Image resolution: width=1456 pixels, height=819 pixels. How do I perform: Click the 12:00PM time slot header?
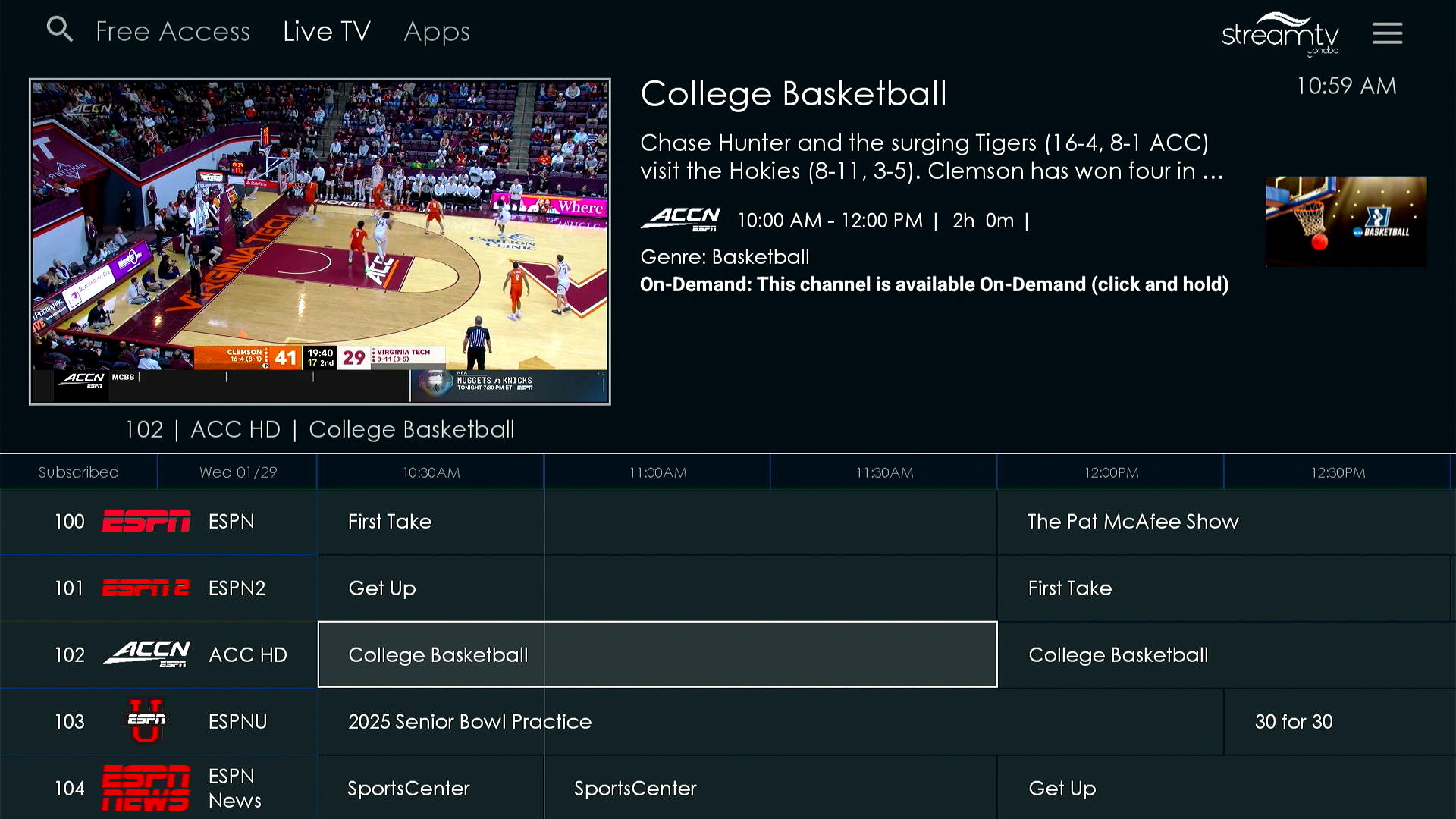click(1111, 472)
